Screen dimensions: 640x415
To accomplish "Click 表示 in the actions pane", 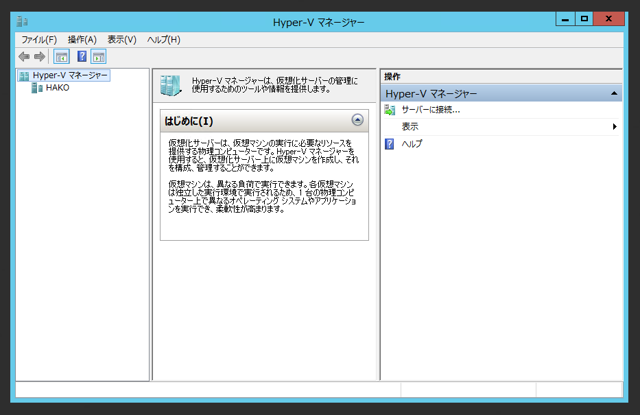I will tap(410, 126).
